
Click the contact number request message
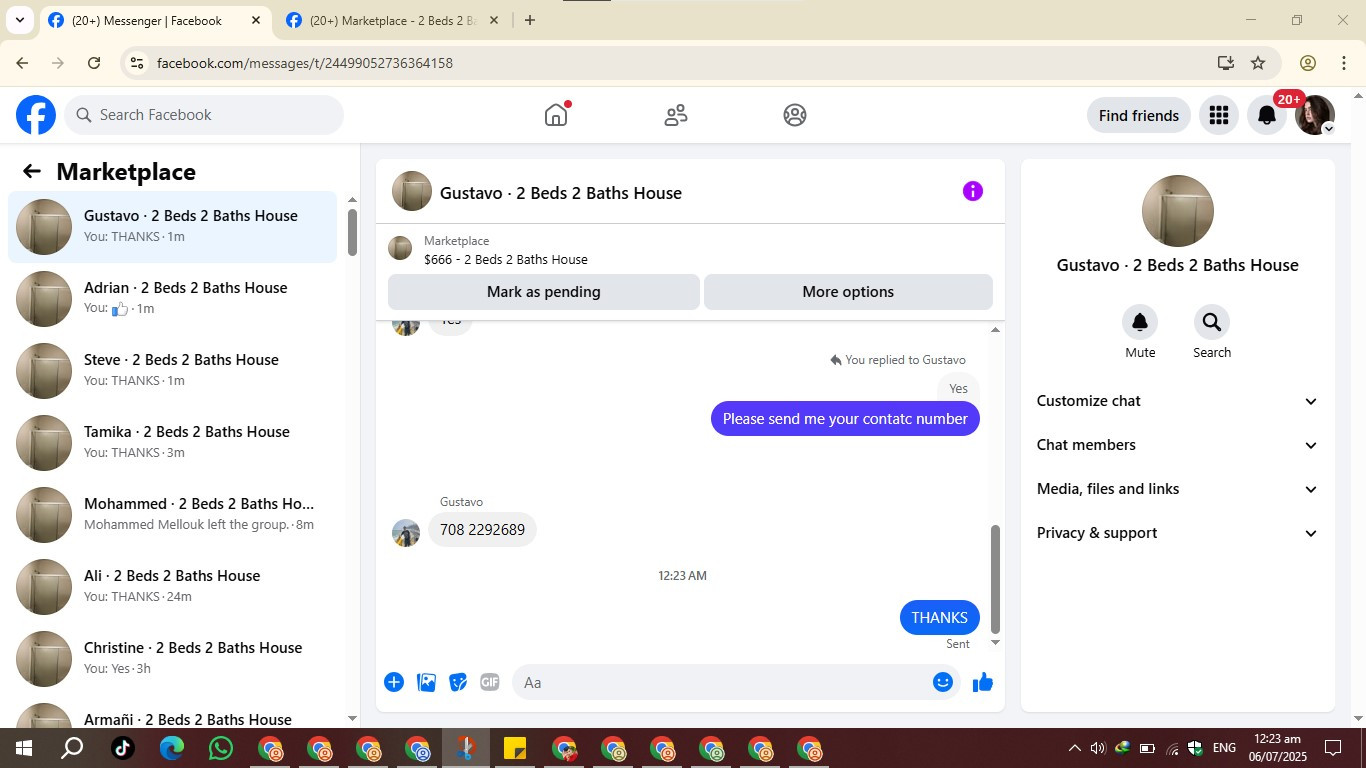[845, 419]
